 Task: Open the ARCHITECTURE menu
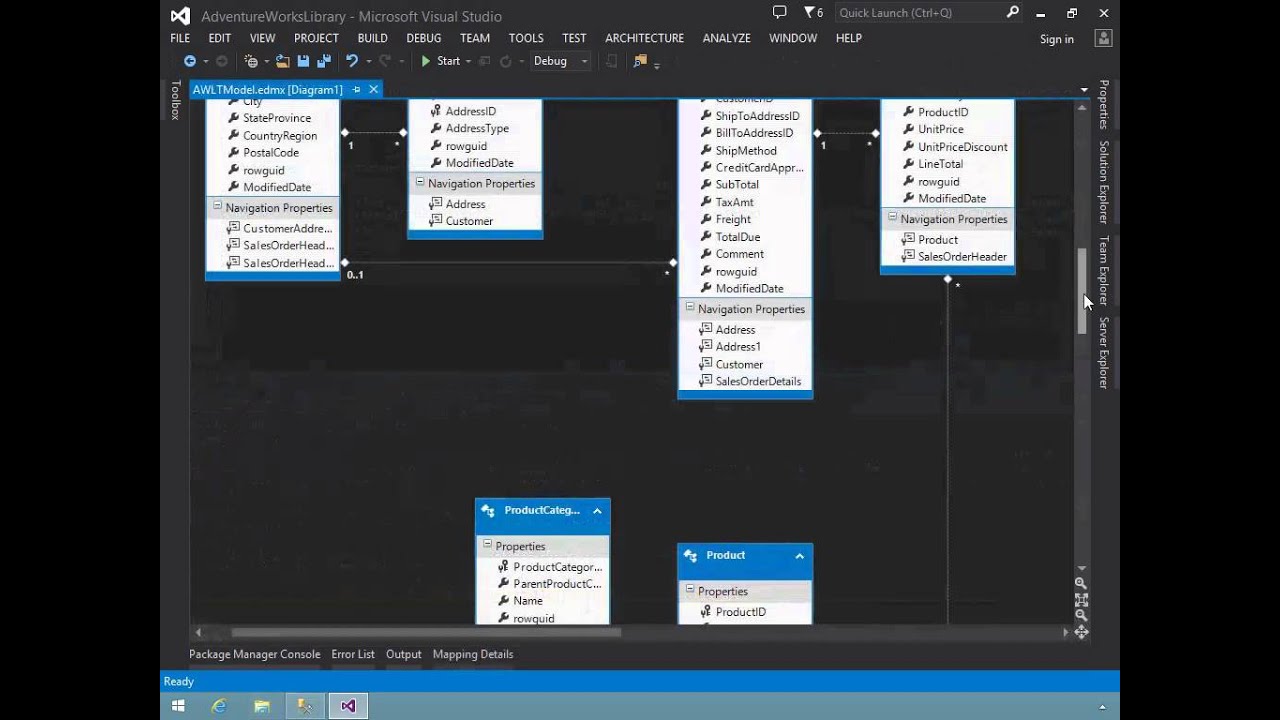(x=644, y=38)
